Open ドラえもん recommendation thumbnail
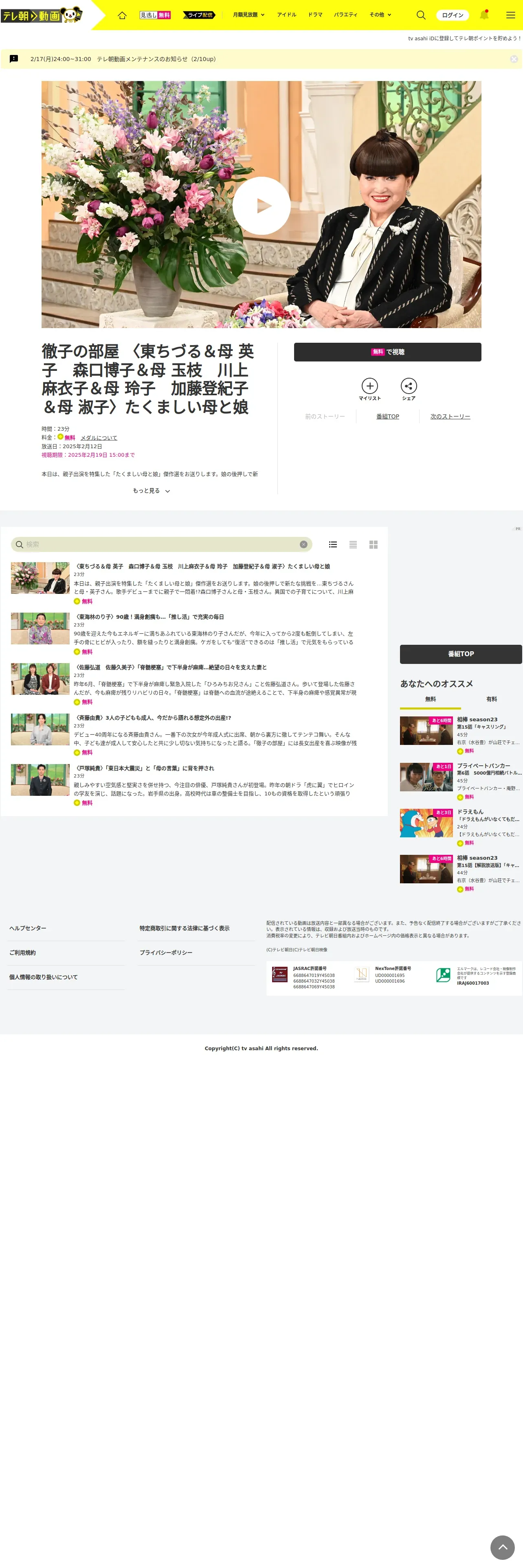 pos(426,823)
